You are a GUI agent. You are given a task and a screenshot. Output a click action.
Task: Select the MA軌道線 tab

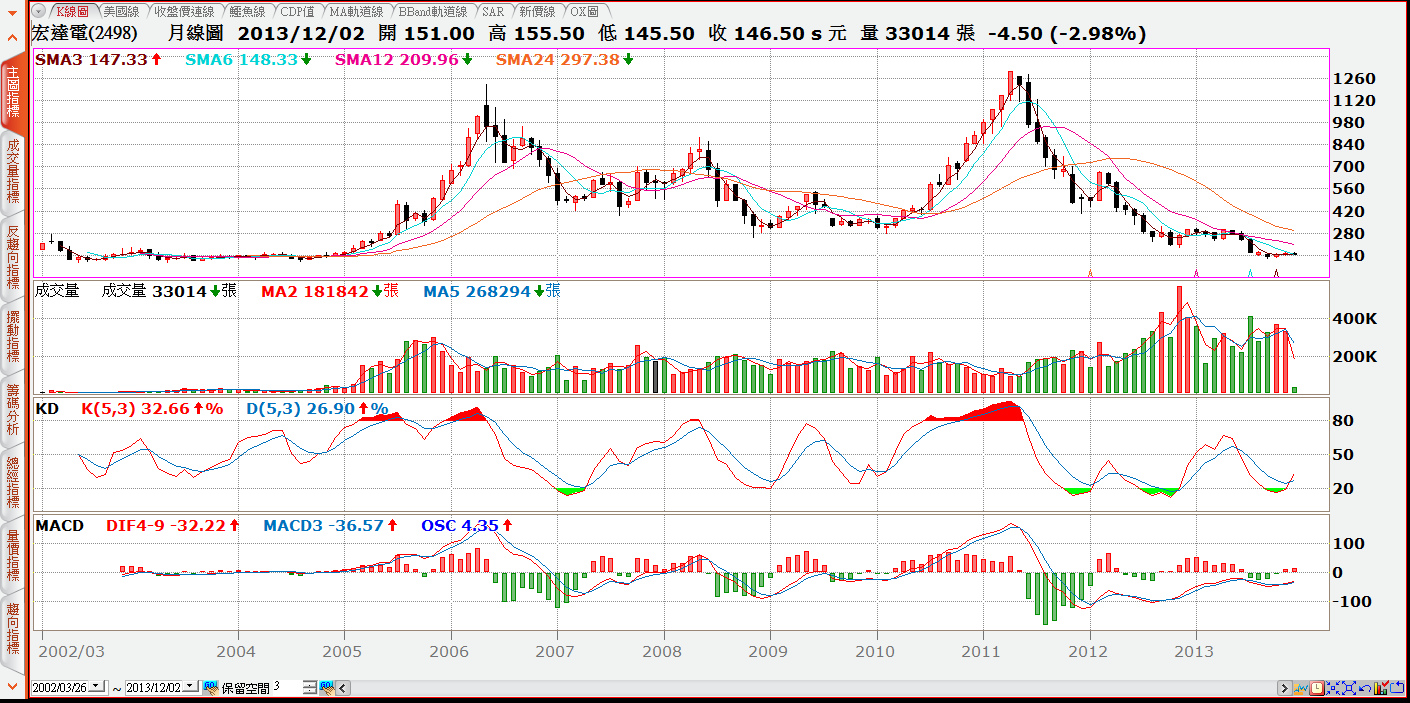(357, 11)
